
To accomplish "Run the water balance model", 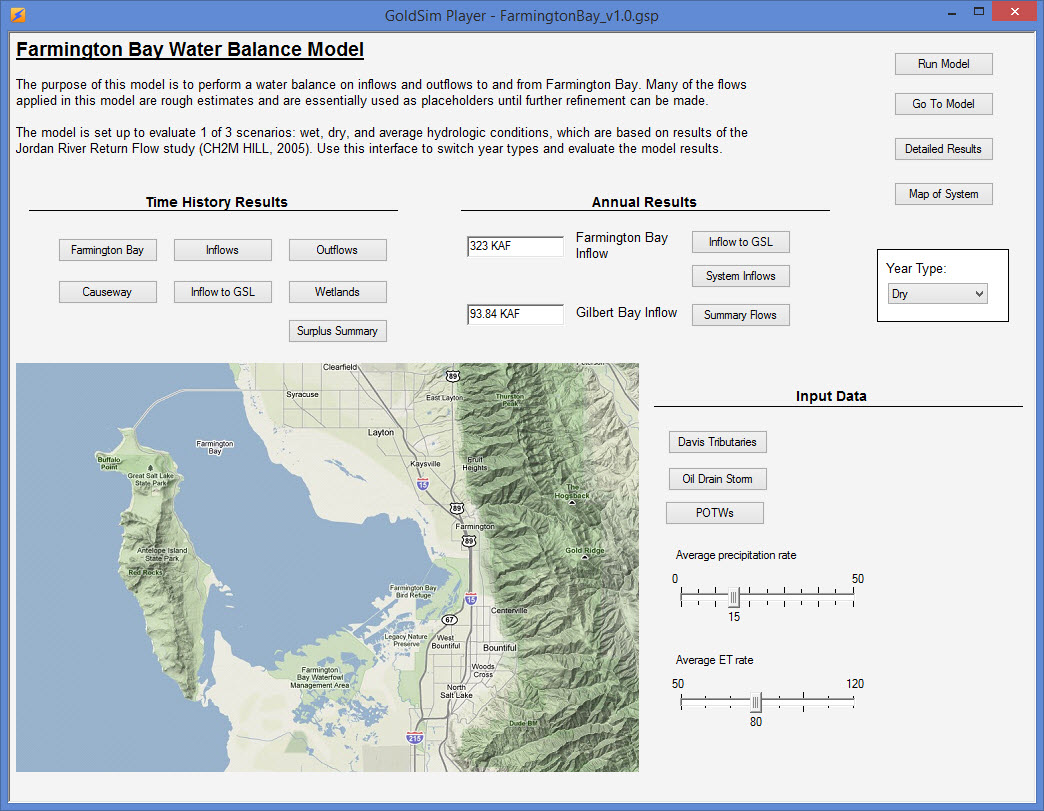I will click(943, 63).
